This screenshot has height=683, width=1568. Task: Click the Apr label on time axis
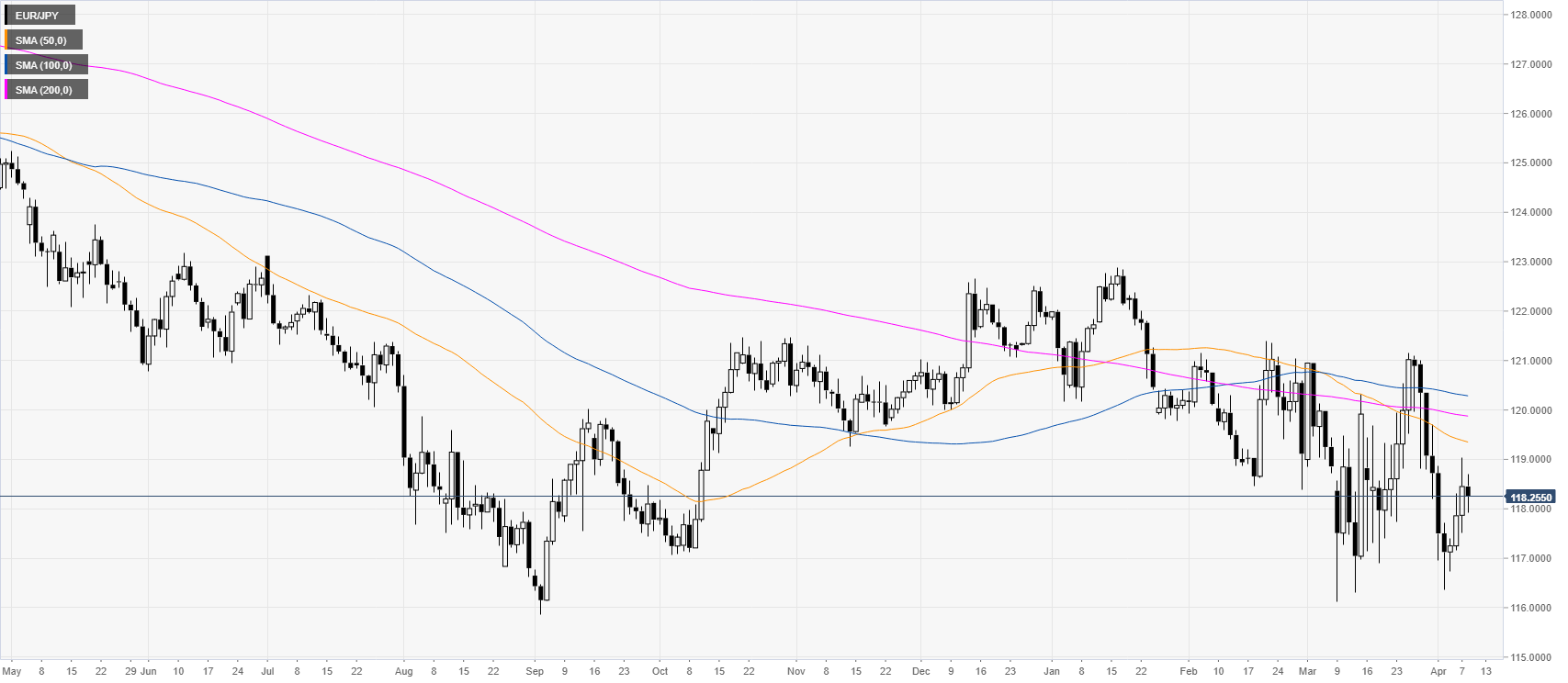(1438, 671)
